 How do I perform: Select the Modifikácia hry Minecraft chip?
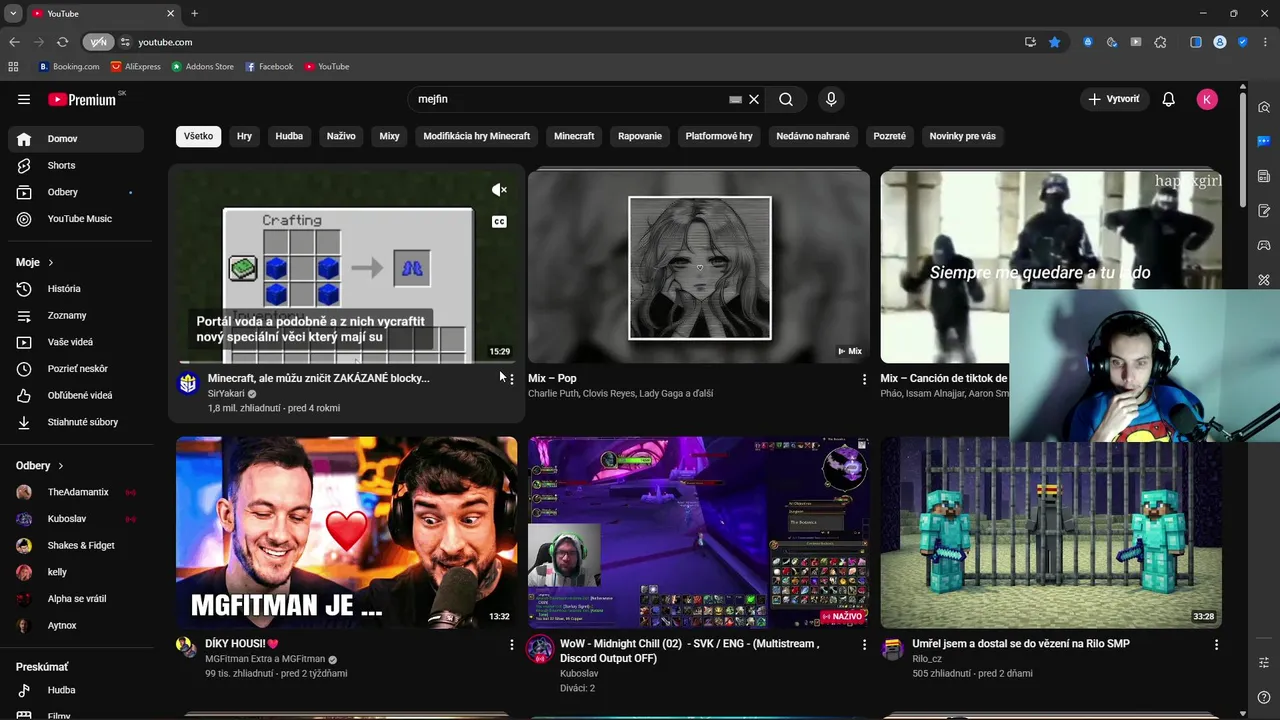click(477, 136)
